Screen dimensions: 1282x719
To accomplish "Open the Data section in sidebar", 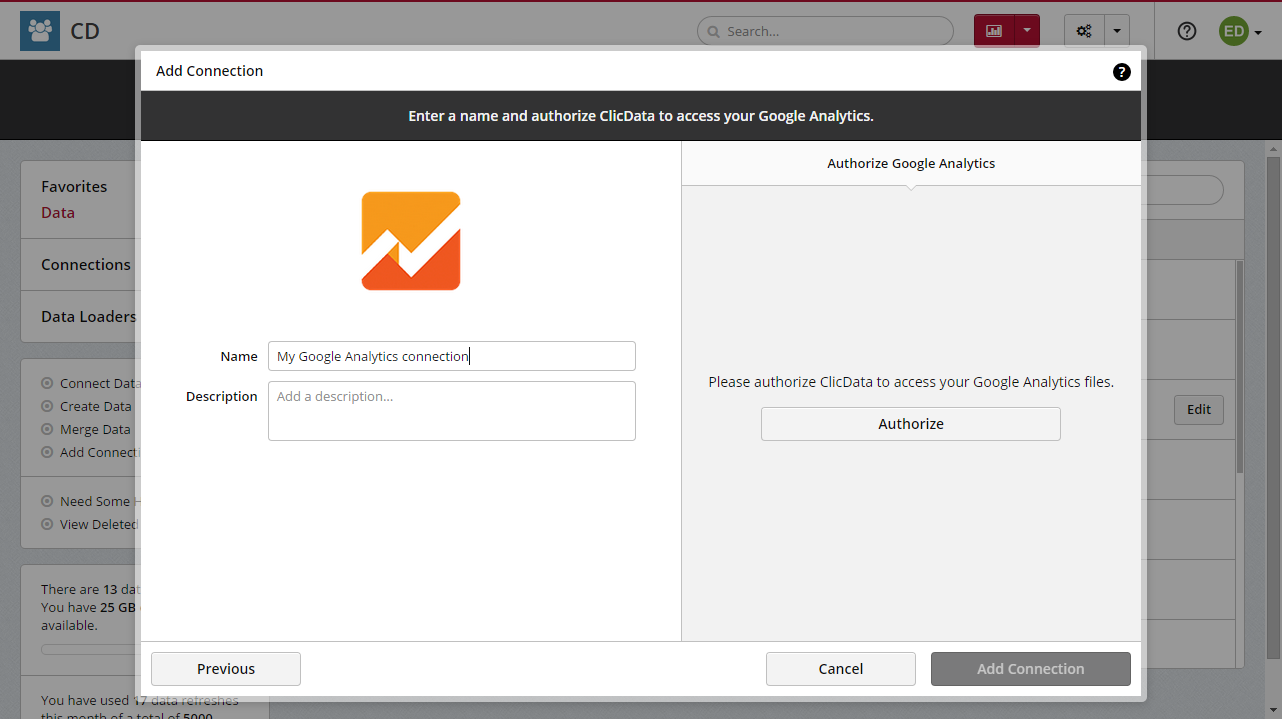I will 58,212.
